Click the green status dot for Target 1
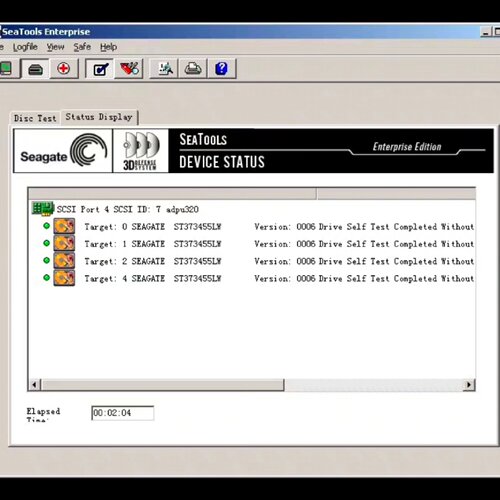Viewport: 500px width, 500px height. coord(47,243)
